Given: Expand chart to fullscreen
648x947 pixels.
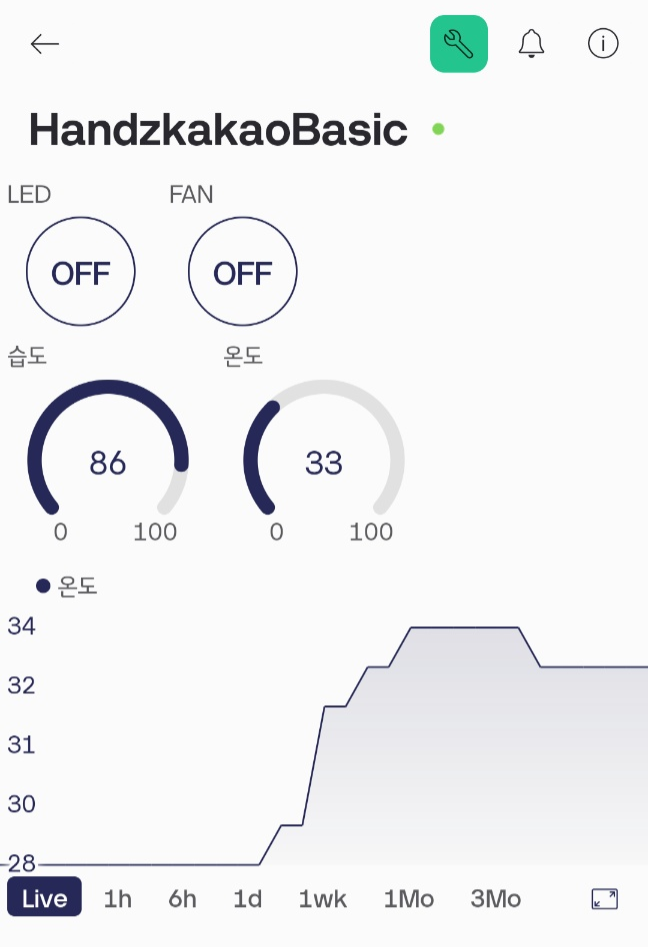Looking at the screenshot, I should point(604,898).
